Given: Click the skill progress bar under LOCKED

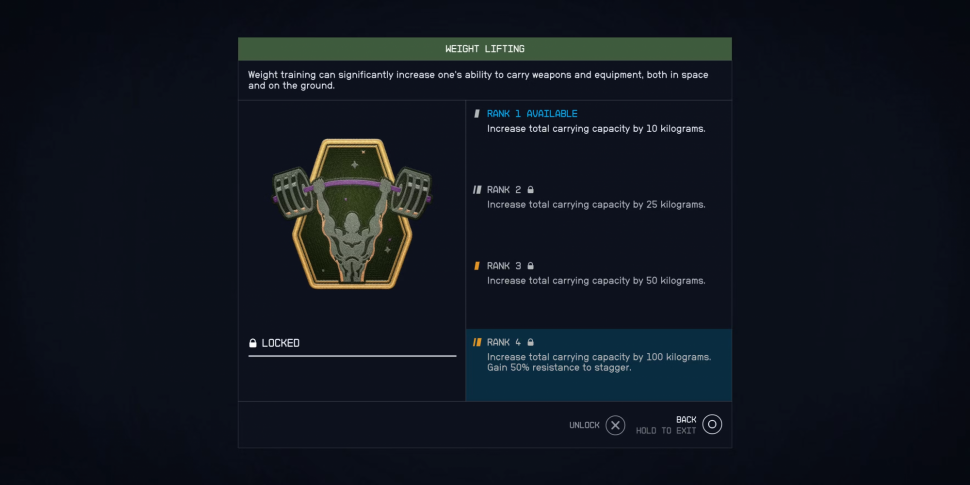Looking at the screenshot, I should pyautogui.click(x=352, y=356).
